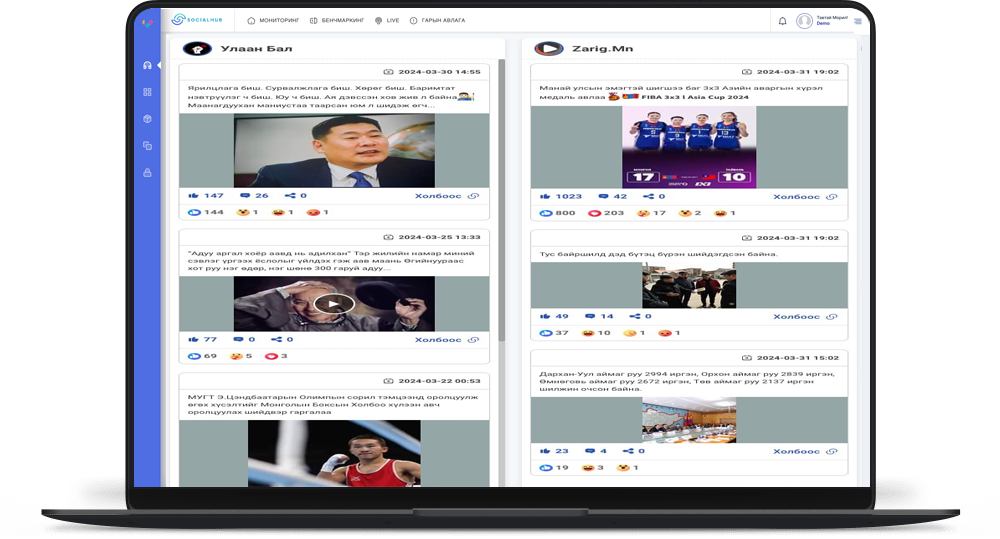
Task: Open the Мониторинг menu item
Action: pyautogui.click(x=273, y=21)
